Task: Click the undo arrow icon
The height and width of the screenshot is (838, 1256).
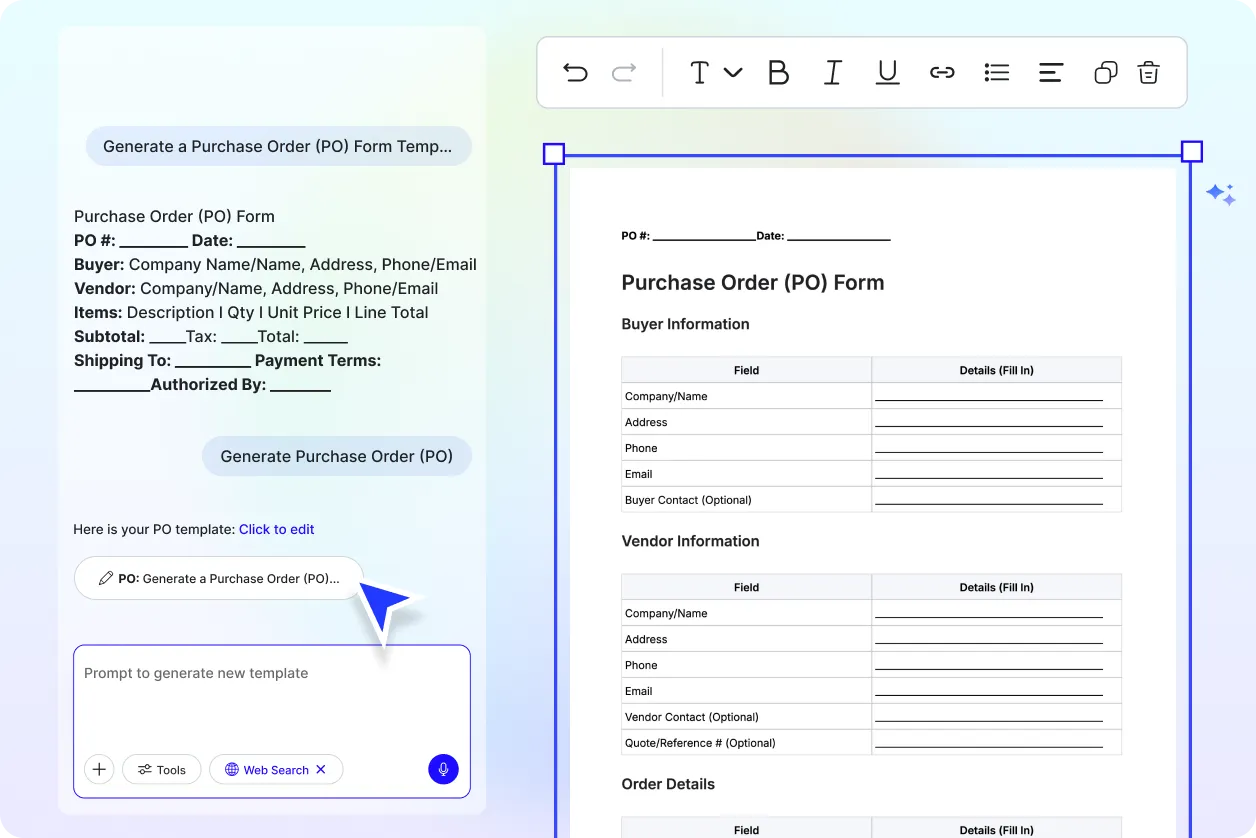Action: click(x=575, y=72)
